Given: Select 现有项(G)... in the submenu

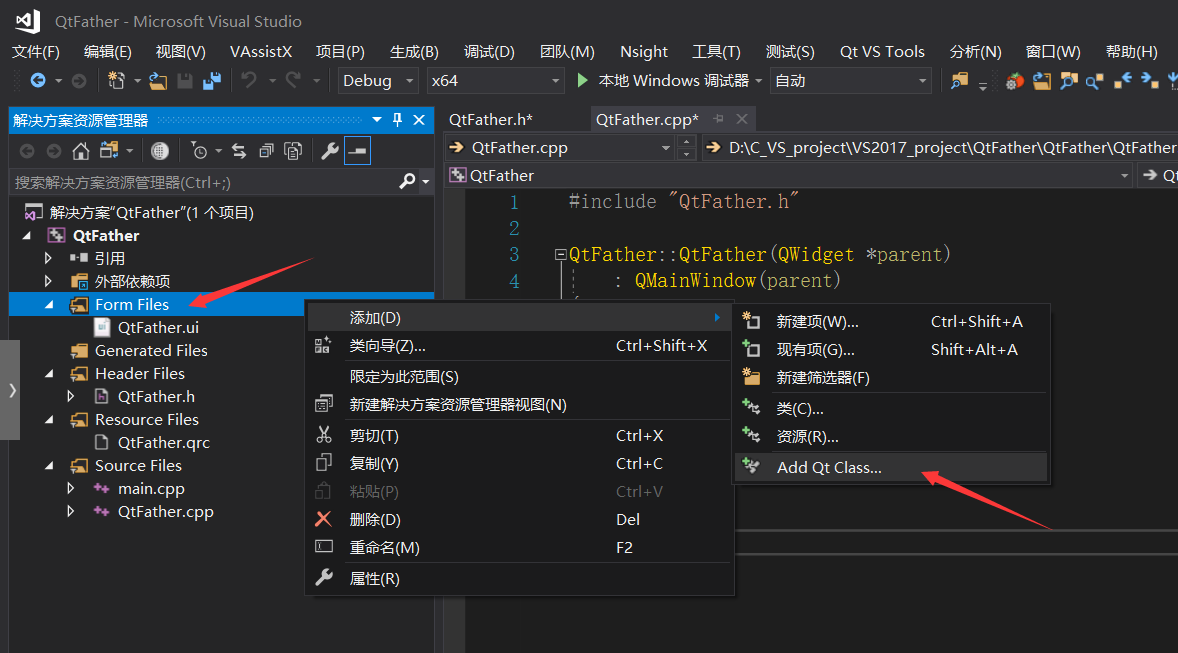Looking at the screenshot, I should point(890,349).
